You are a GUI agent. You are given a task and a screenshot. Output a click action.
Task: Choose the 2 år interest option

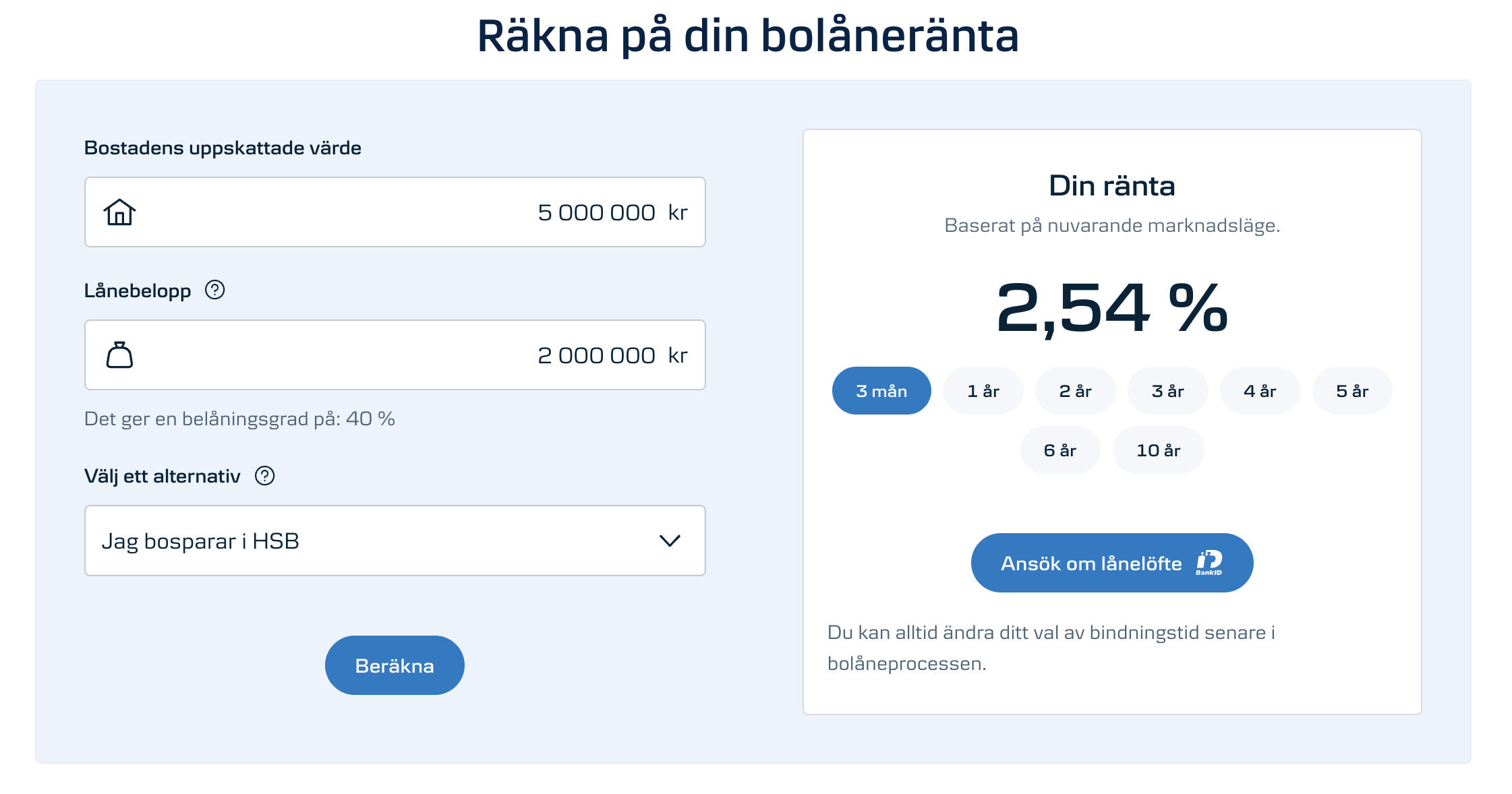[x=1075, y=391]
